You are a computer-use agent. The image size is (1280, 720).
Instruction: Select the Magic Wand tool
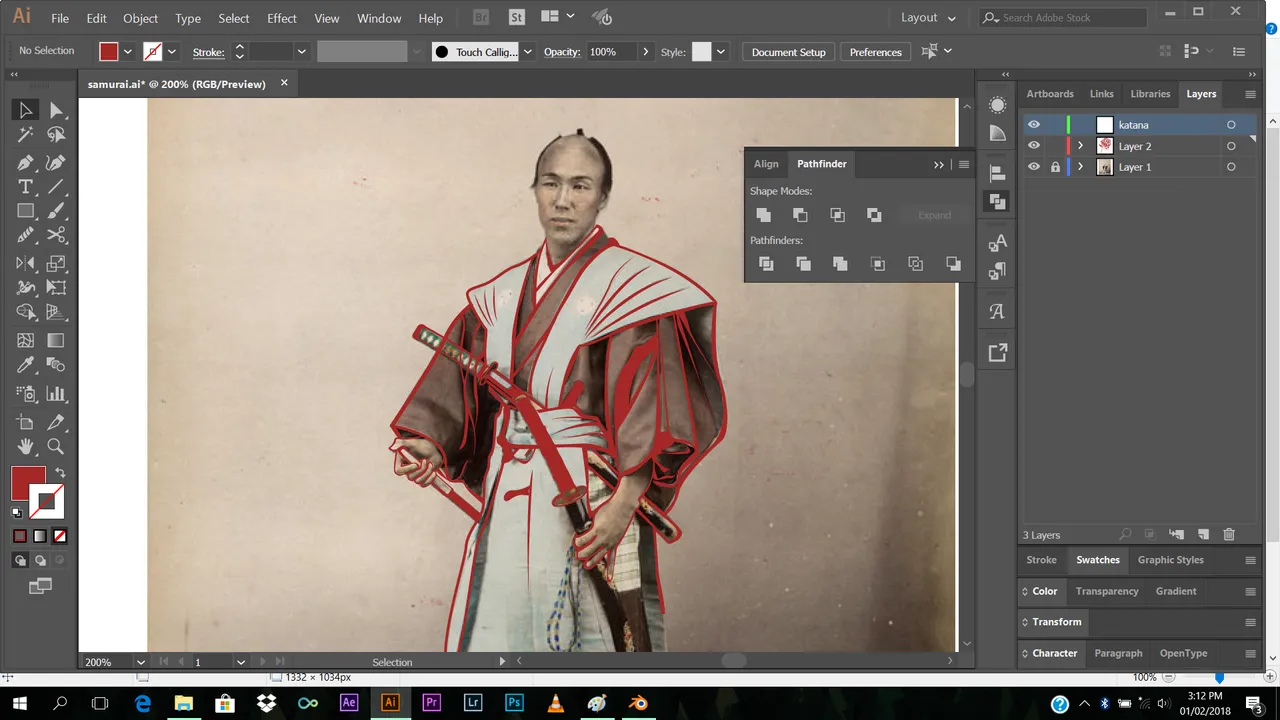[26, 135]
